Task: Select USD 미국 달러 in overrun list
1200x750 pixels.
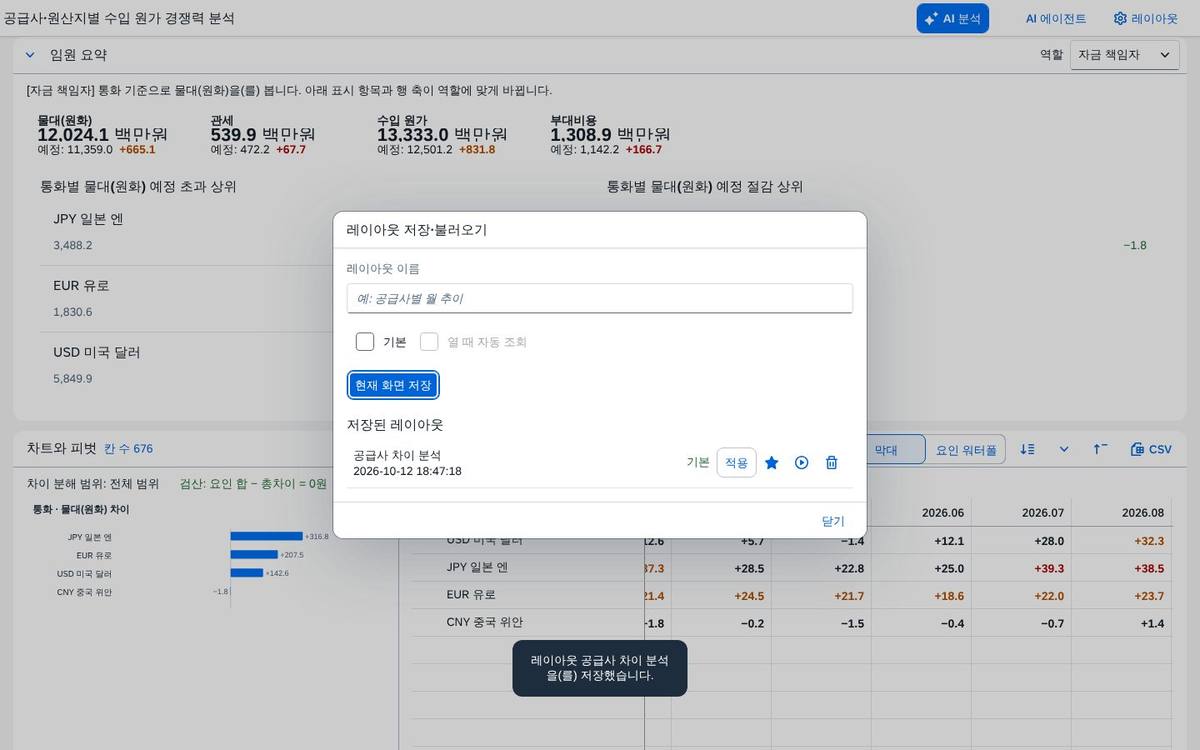Action: point(96,352)
